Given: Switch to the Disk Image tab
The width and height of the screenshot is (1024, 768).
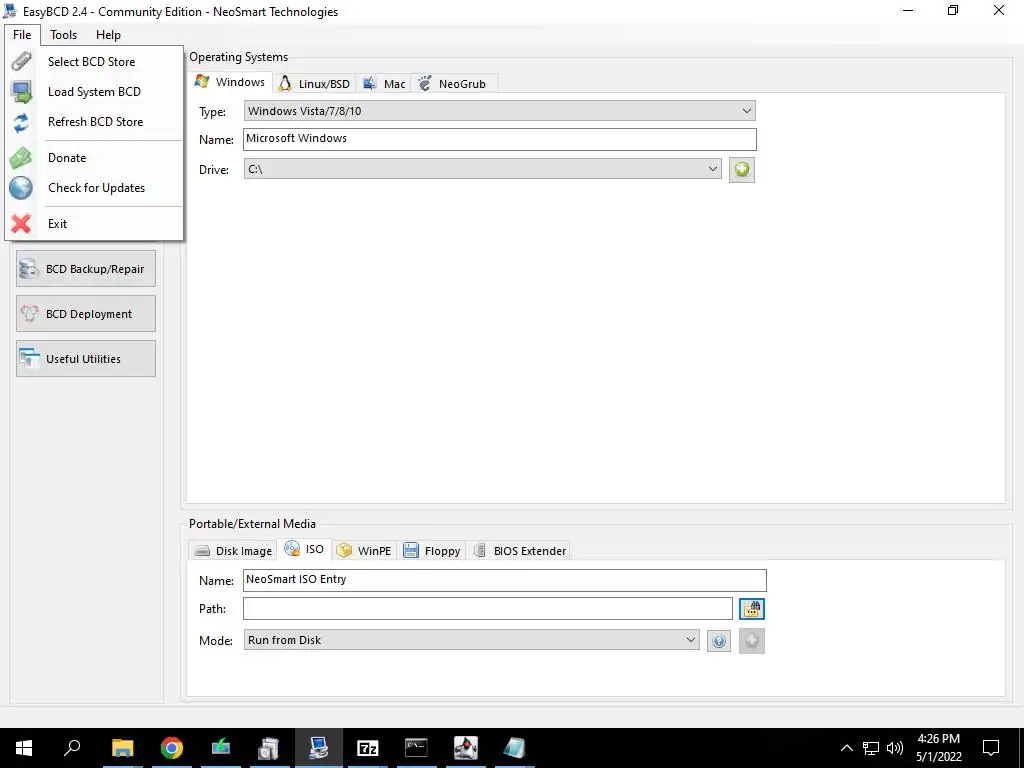Looking at the screenshot, I should (x=234, y=551).
